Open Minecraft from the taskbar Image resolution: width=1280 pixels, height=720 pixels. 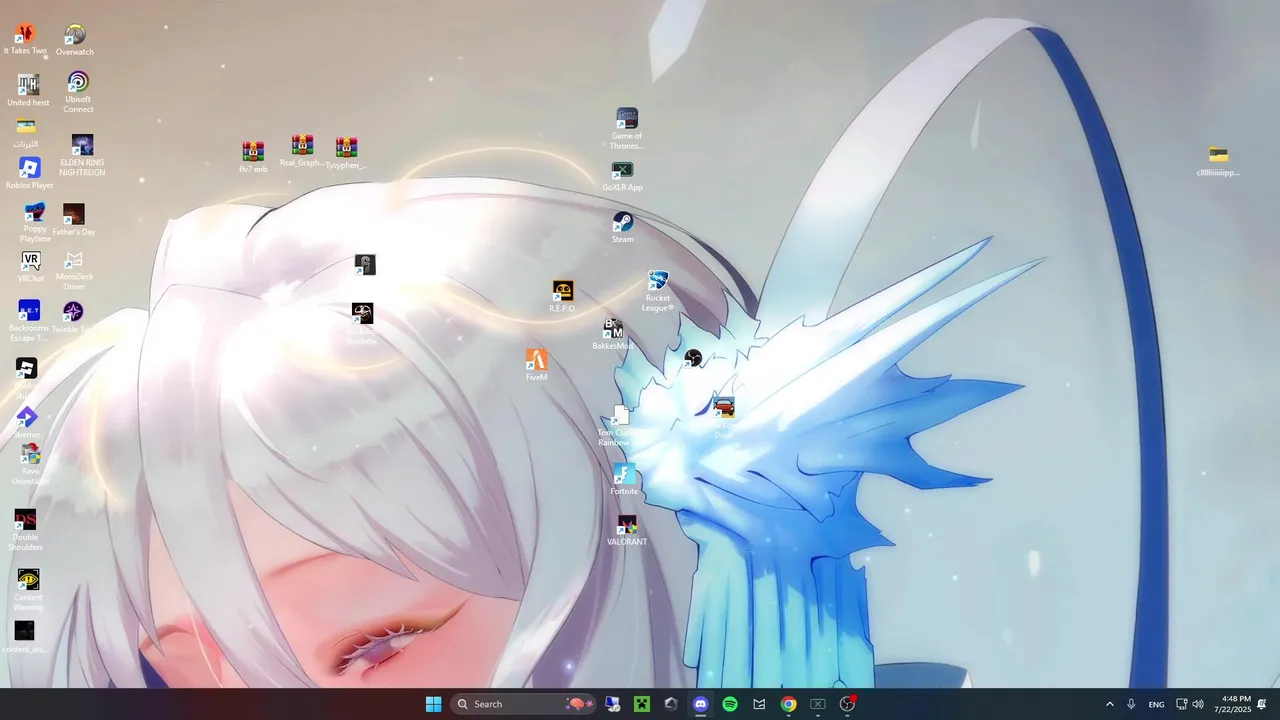coord(642,704)
